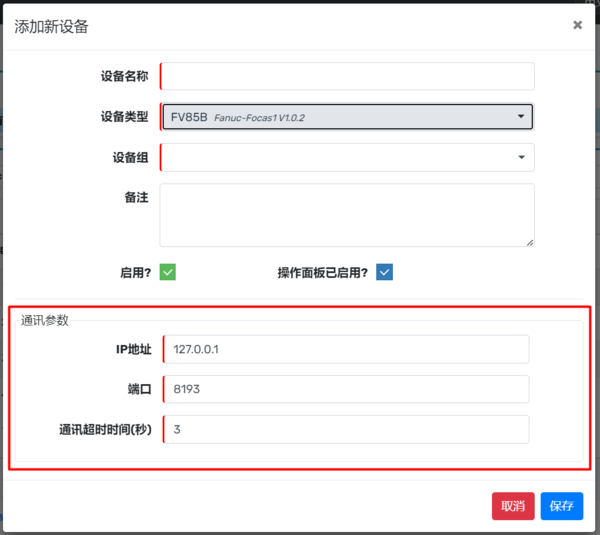Click the caret arrow in 设备类型 dropdown
This screenshot has width=600, height=535.
click(521, 117)
